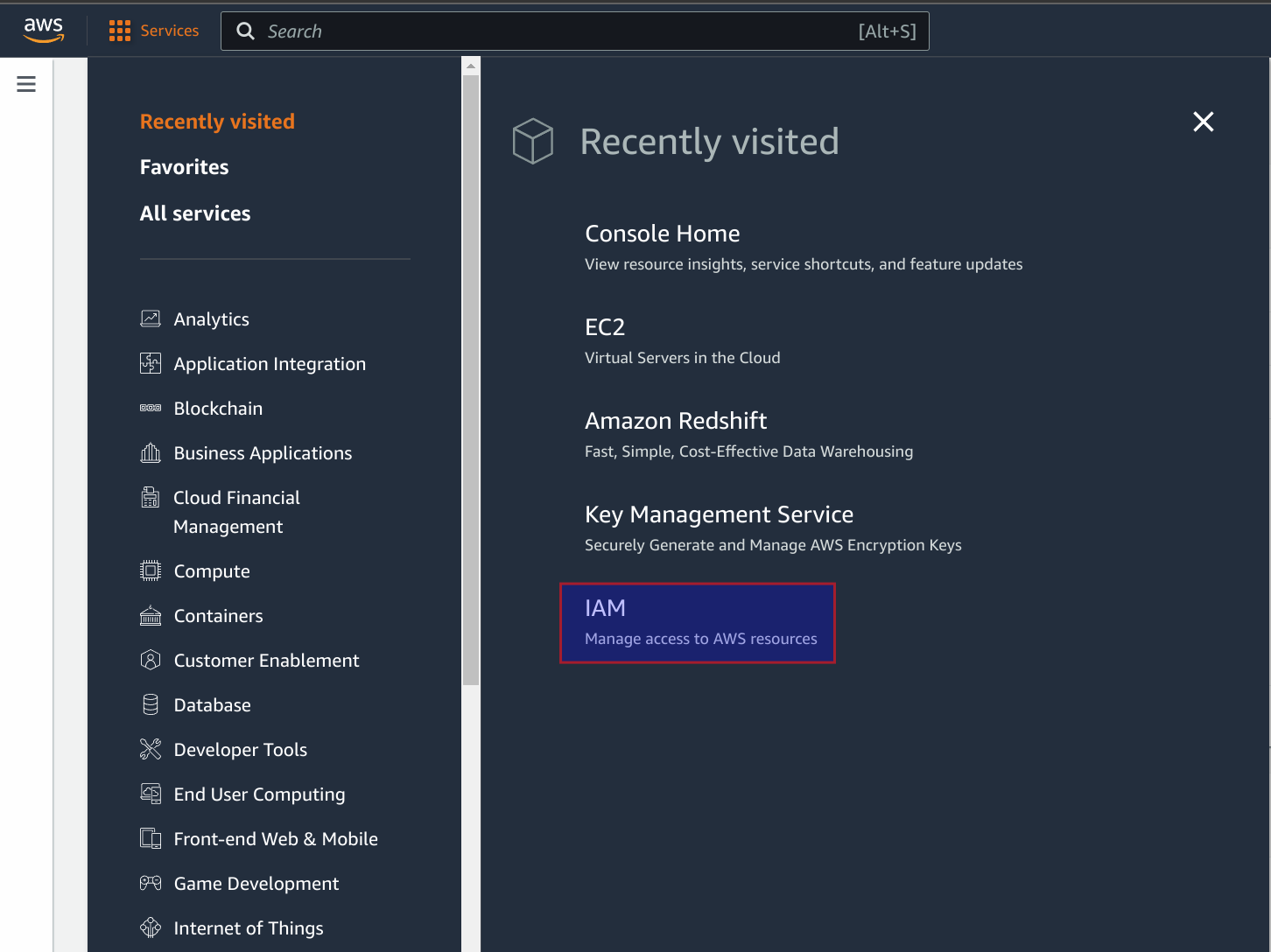Switch to the Favorites tab
Screen dimensions: 1271x952
pos(184,167)
